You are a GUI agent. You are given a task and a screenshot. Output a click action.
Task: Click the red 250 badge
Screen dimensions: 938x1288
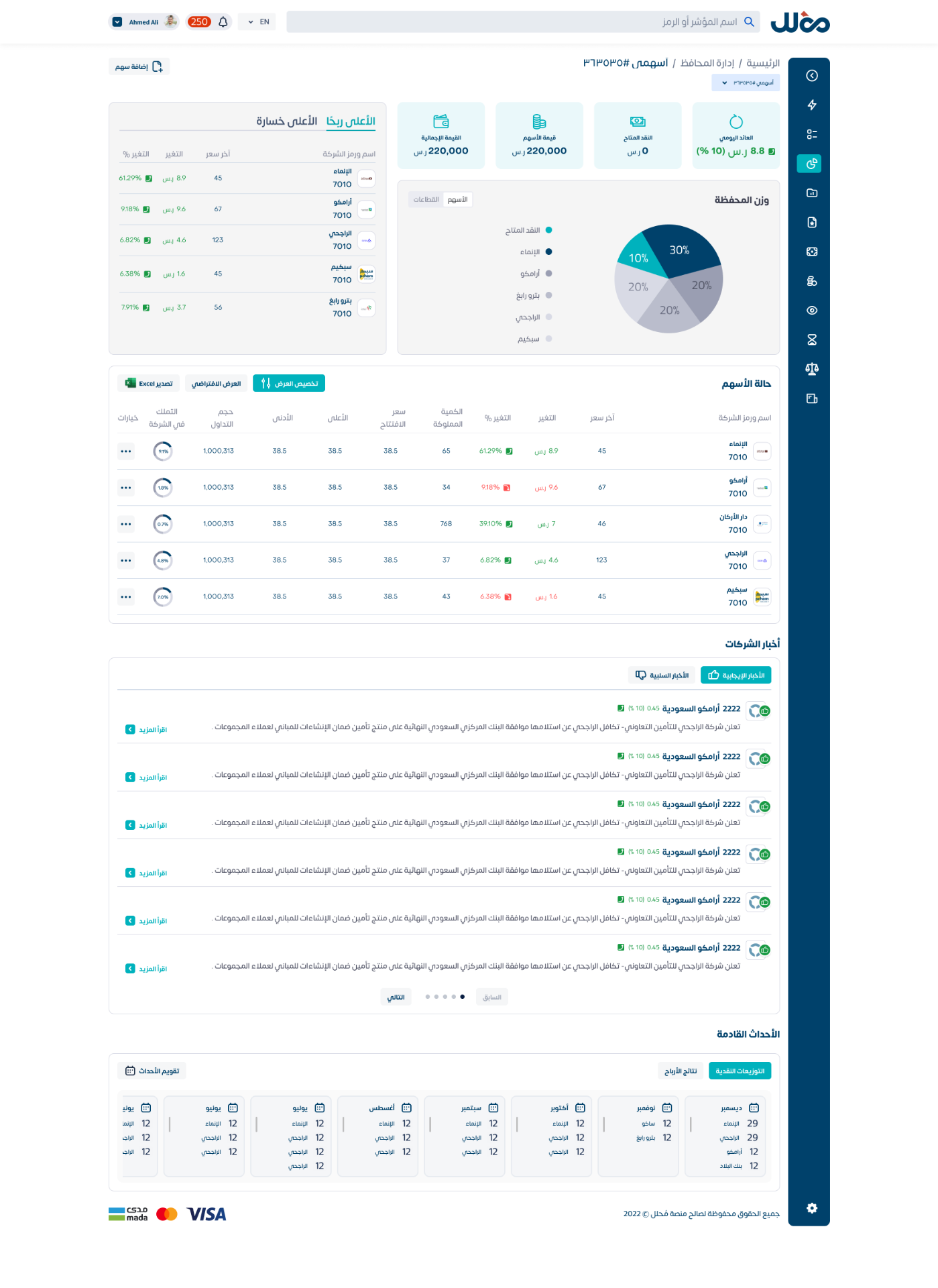coord(199,22)
